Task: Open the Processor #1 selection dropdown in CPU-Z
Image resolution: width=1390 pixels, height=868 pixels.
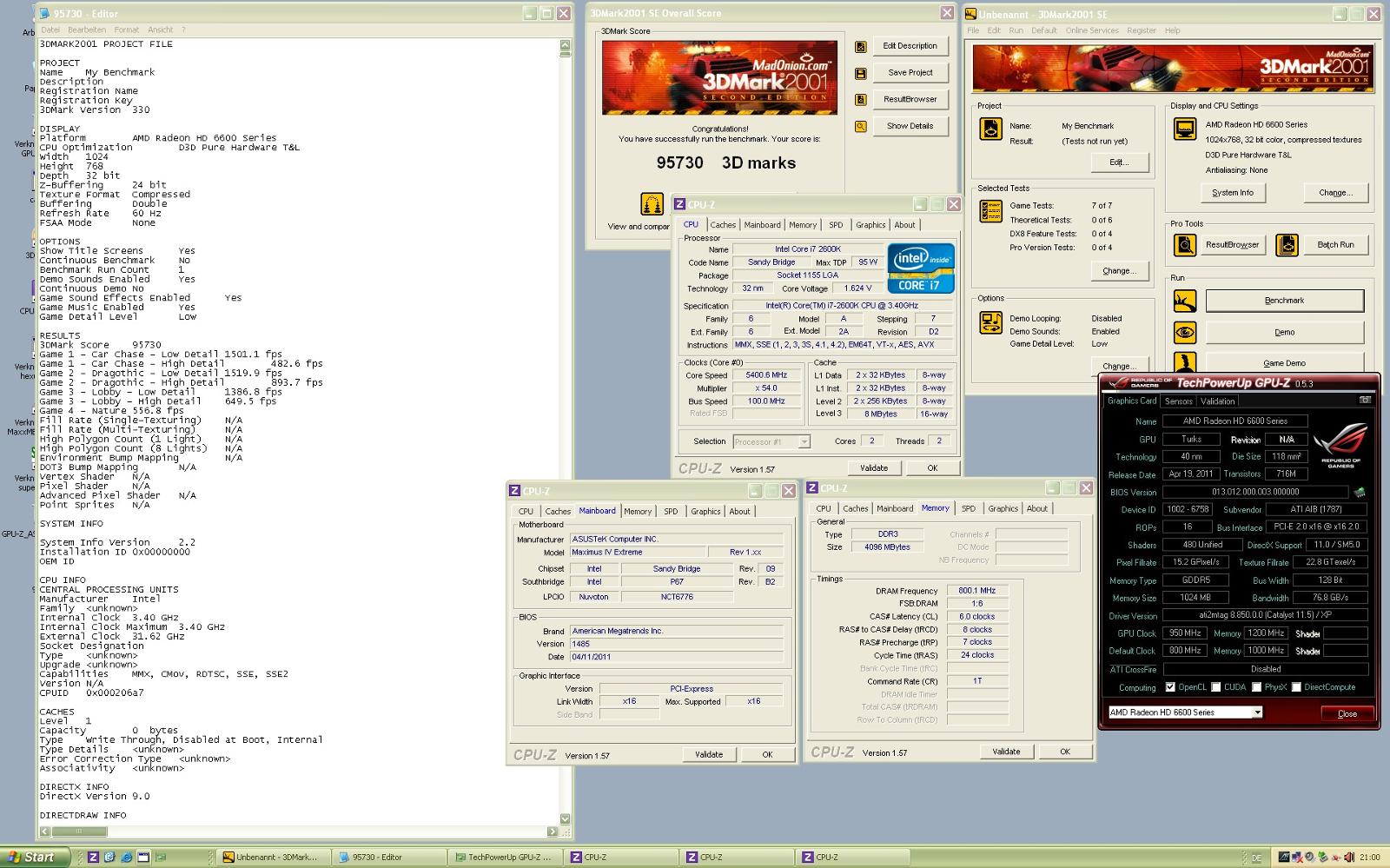Action: (804, 441)
